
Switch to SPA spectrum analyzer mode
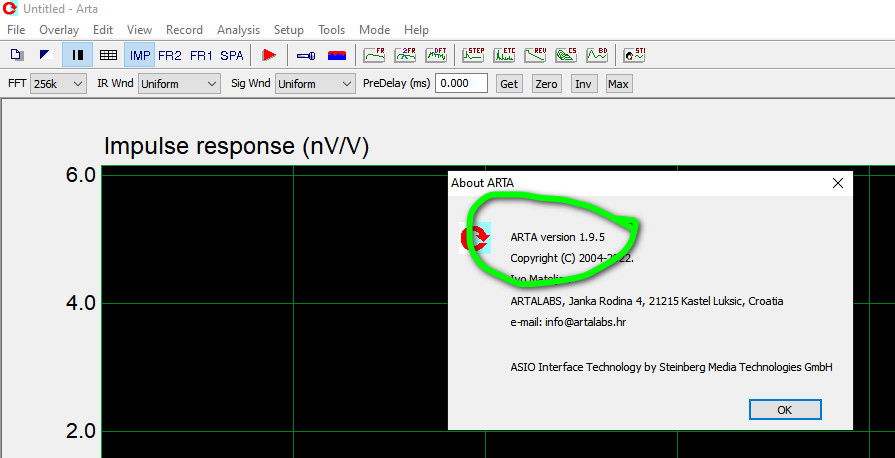(x=232, y=55)
